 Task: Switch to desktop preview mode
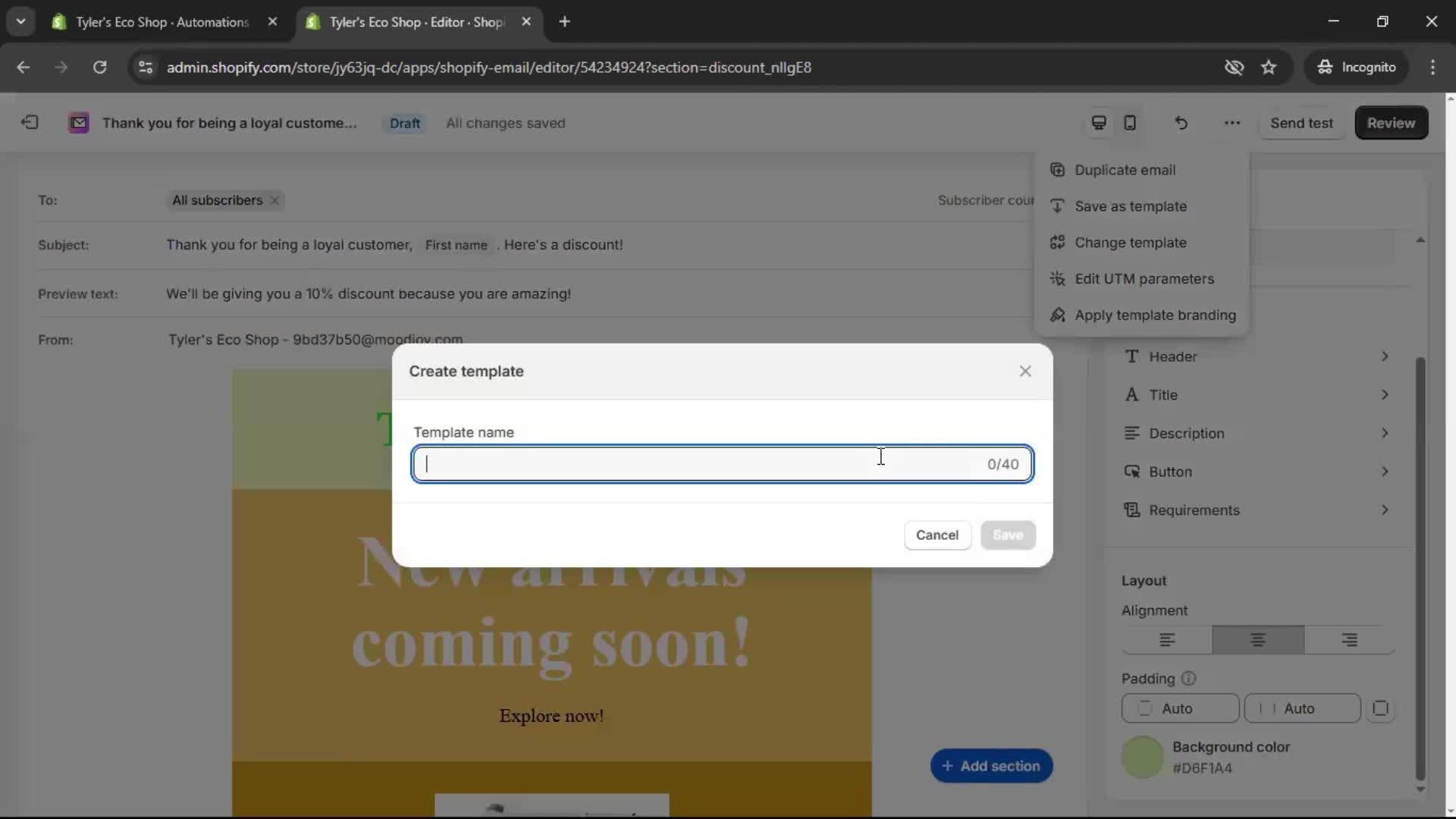click(1098, 123)
